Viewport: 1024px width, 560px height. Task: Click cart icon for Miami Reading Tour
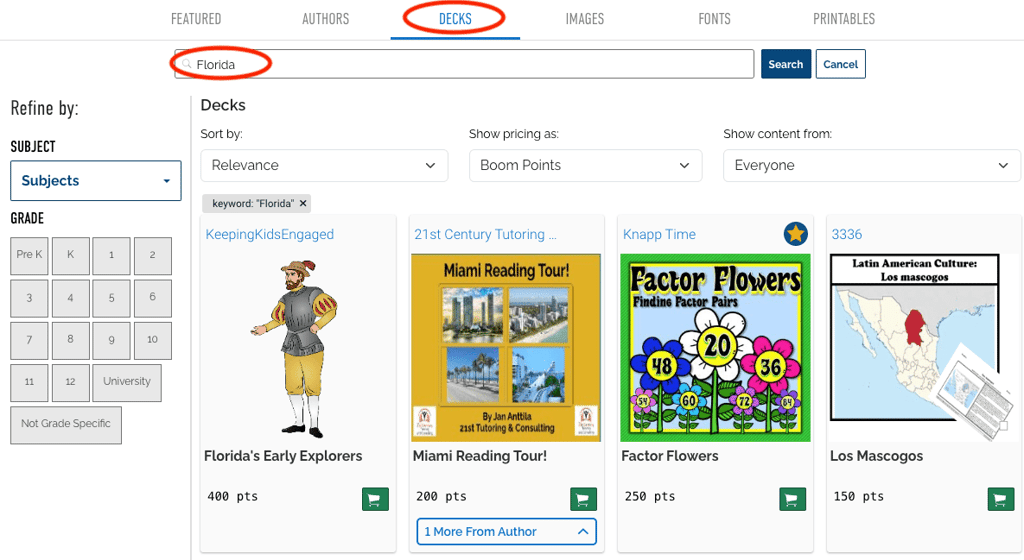pos(583,499)
